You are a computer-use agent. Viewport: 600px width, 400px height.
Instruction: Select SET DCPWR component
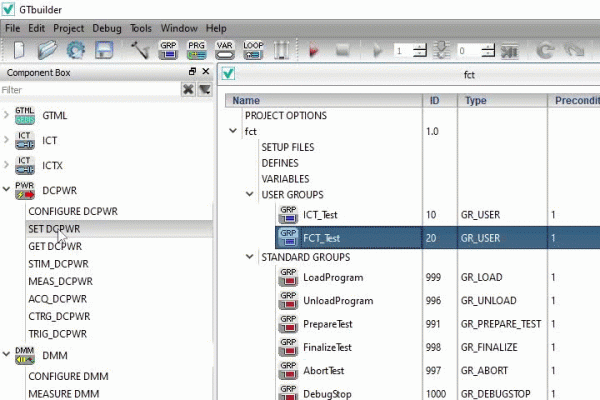[x=54, y=229]
